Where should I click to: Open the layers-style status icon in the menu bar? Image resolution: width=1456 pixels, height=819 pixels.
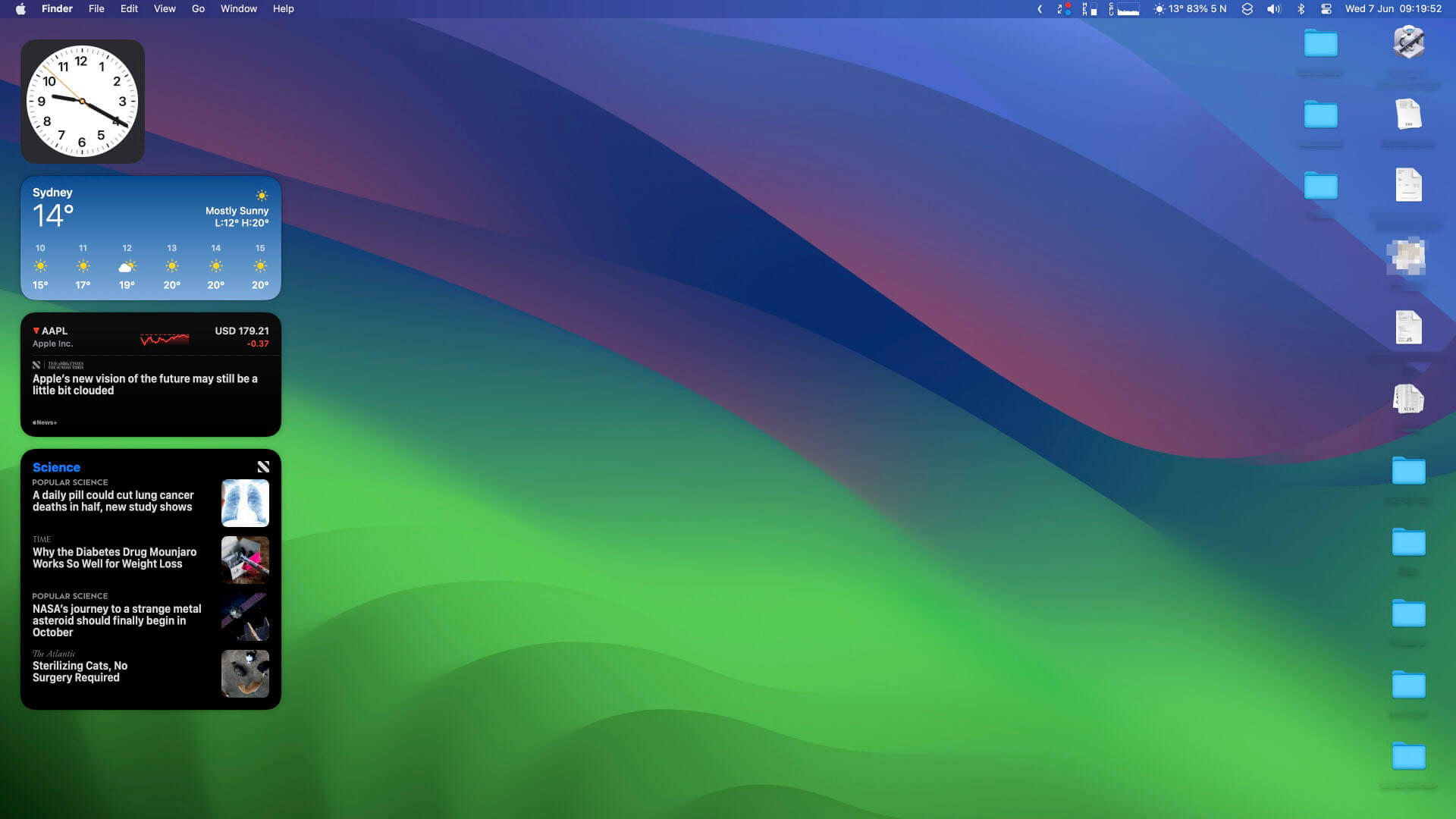coord(1246,9)
